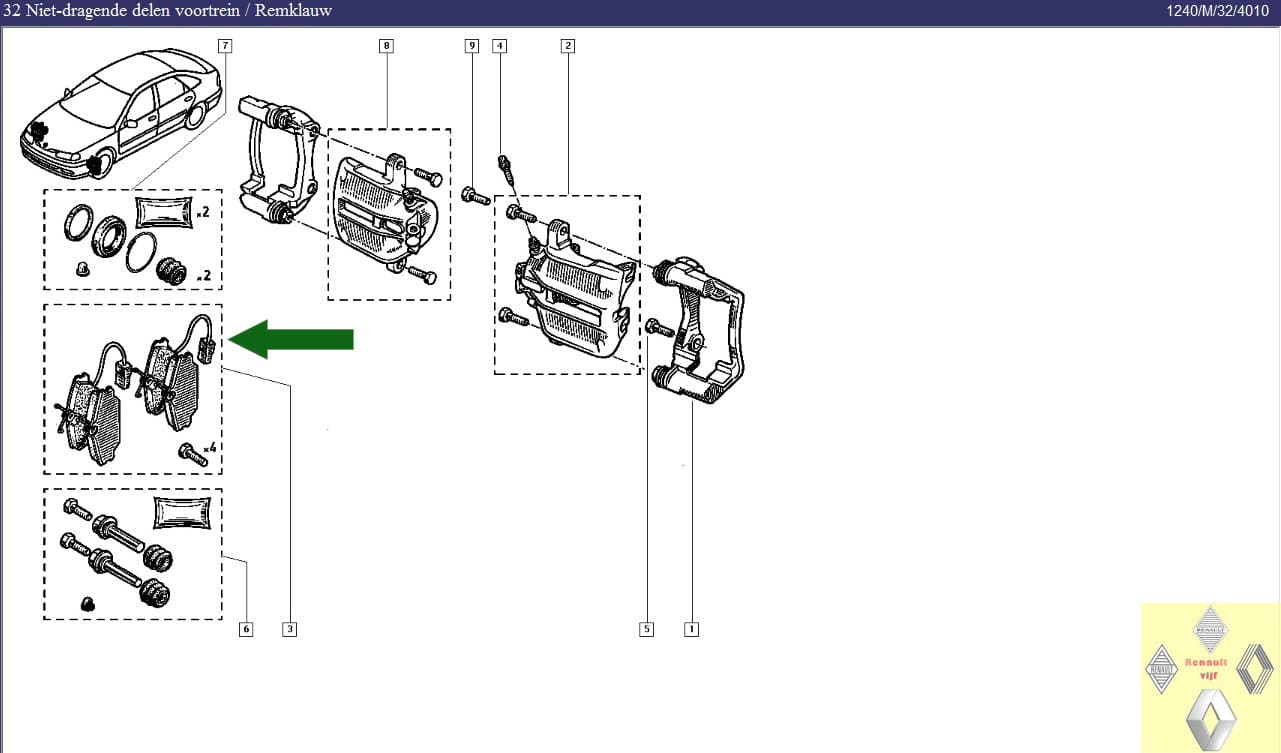This screenshot has height=753, width=1281.
Task: Click part number 1 callout box
Action: 690,629
